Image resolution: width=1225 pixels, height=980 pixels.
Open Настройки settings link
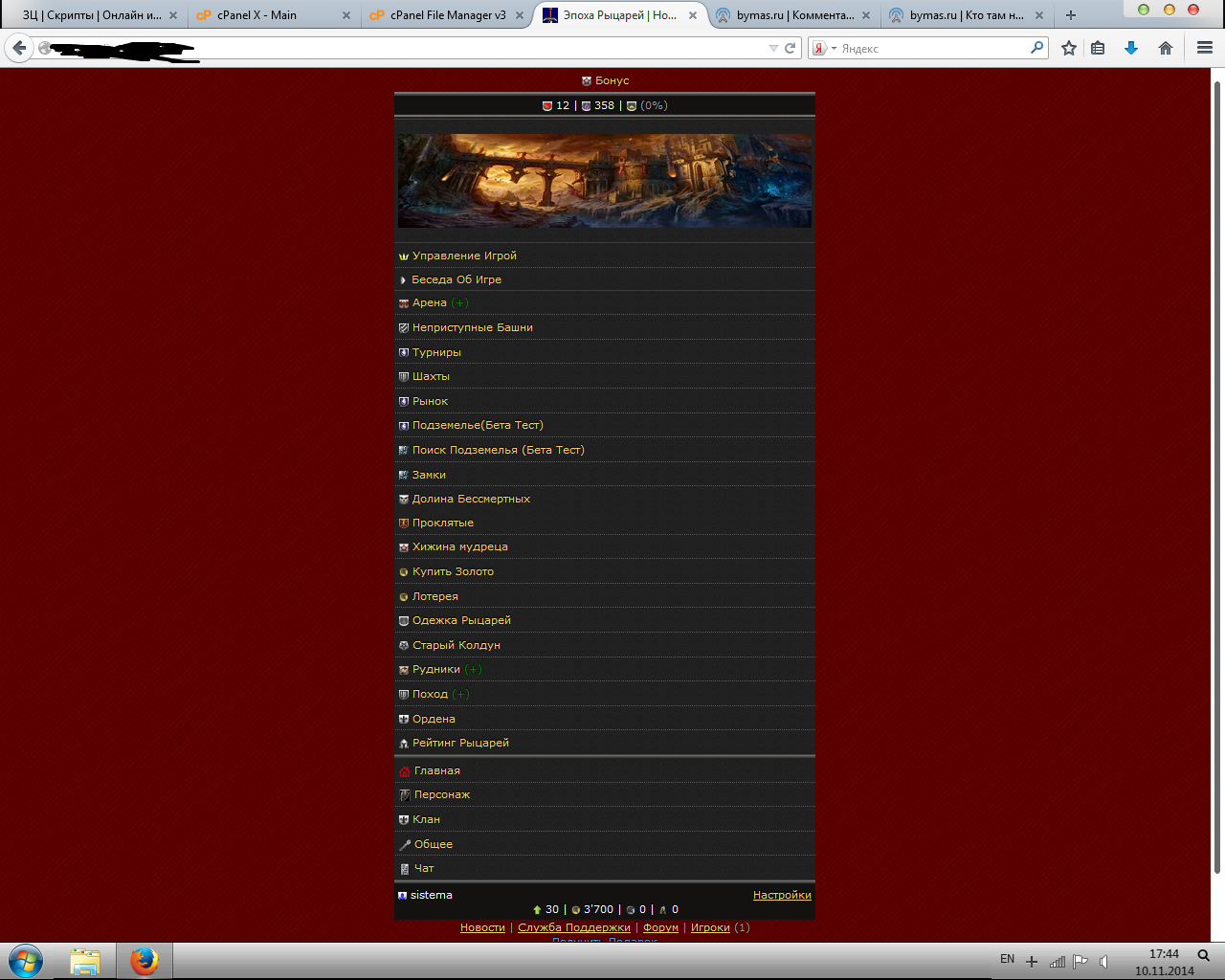pos(782,895)
